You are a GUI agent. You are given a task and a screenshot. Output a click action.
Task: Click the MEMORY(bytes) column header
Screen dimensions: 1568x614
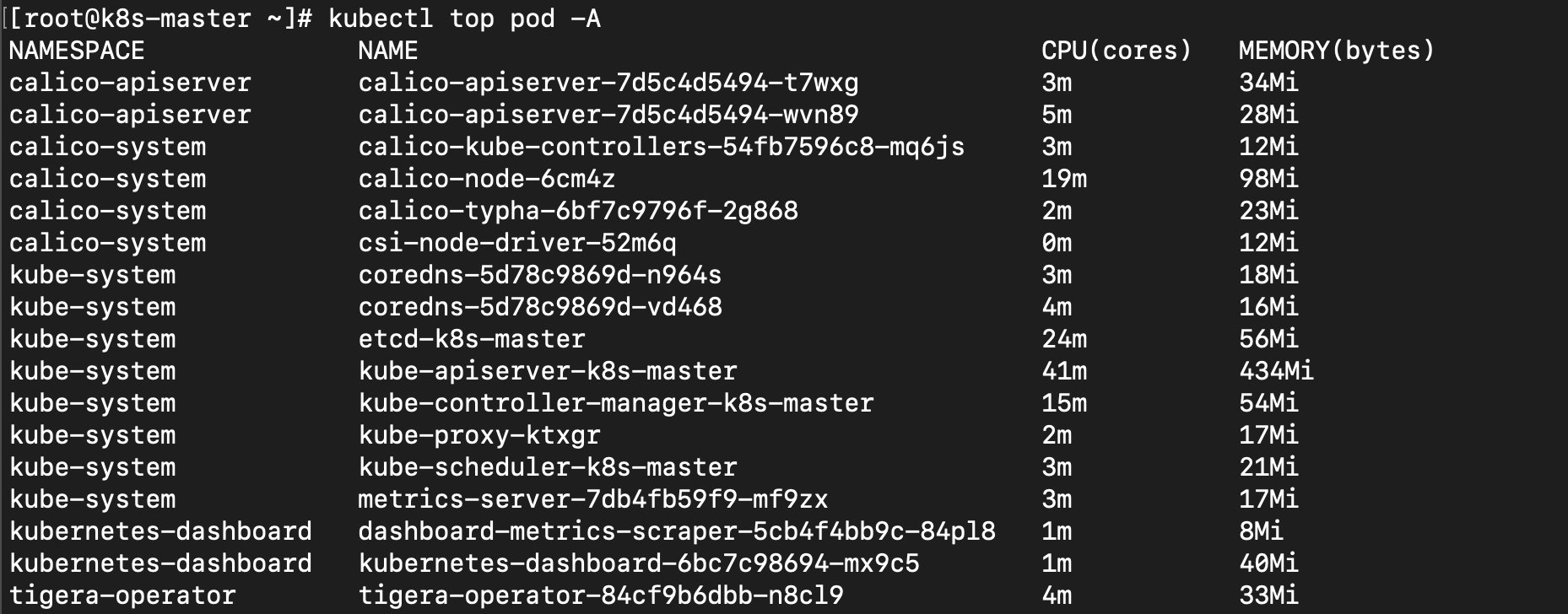coord(1337,51)
